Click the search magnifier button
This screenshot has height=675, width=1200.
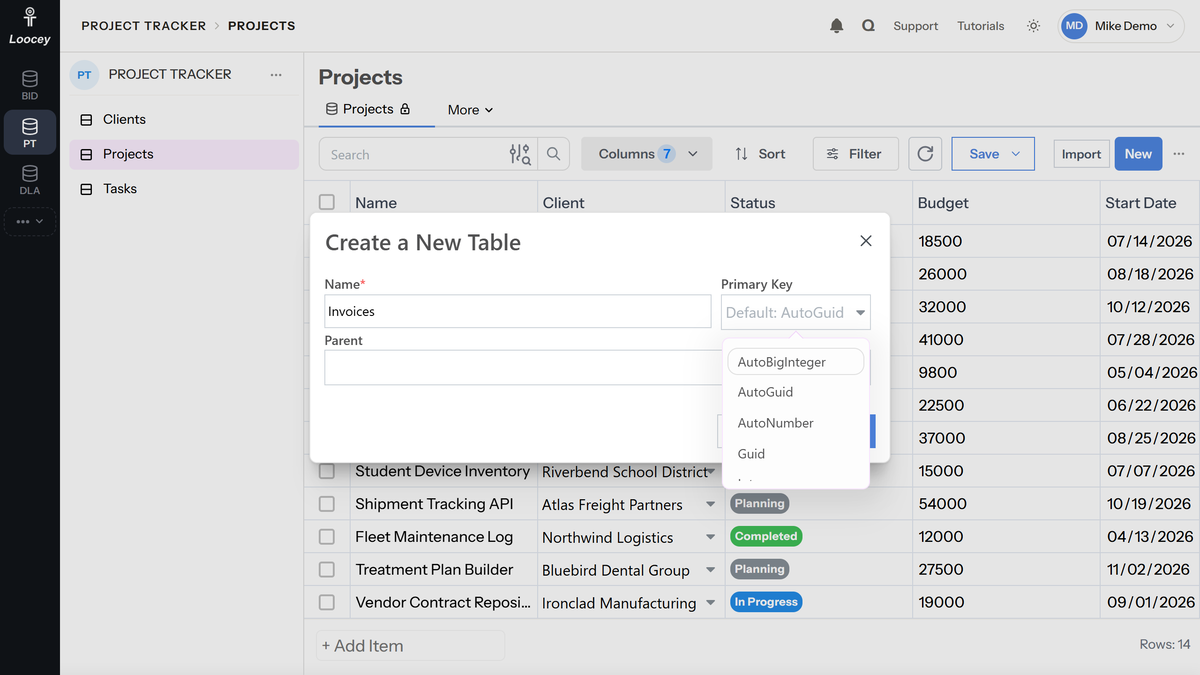pyautogui.click(x=553, y=154)
